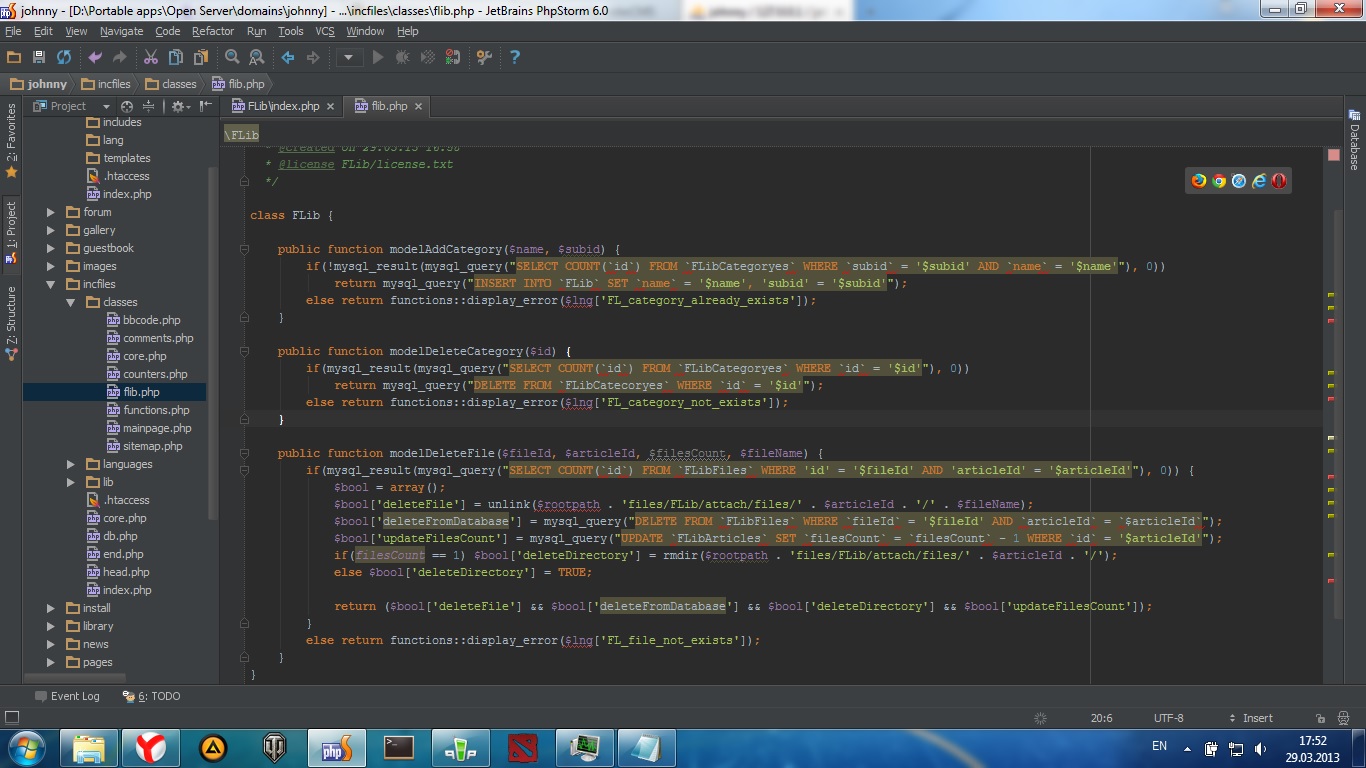Click the scroll from source icon
Viewport: 1366px width, 768px height.
pos(127,106)
